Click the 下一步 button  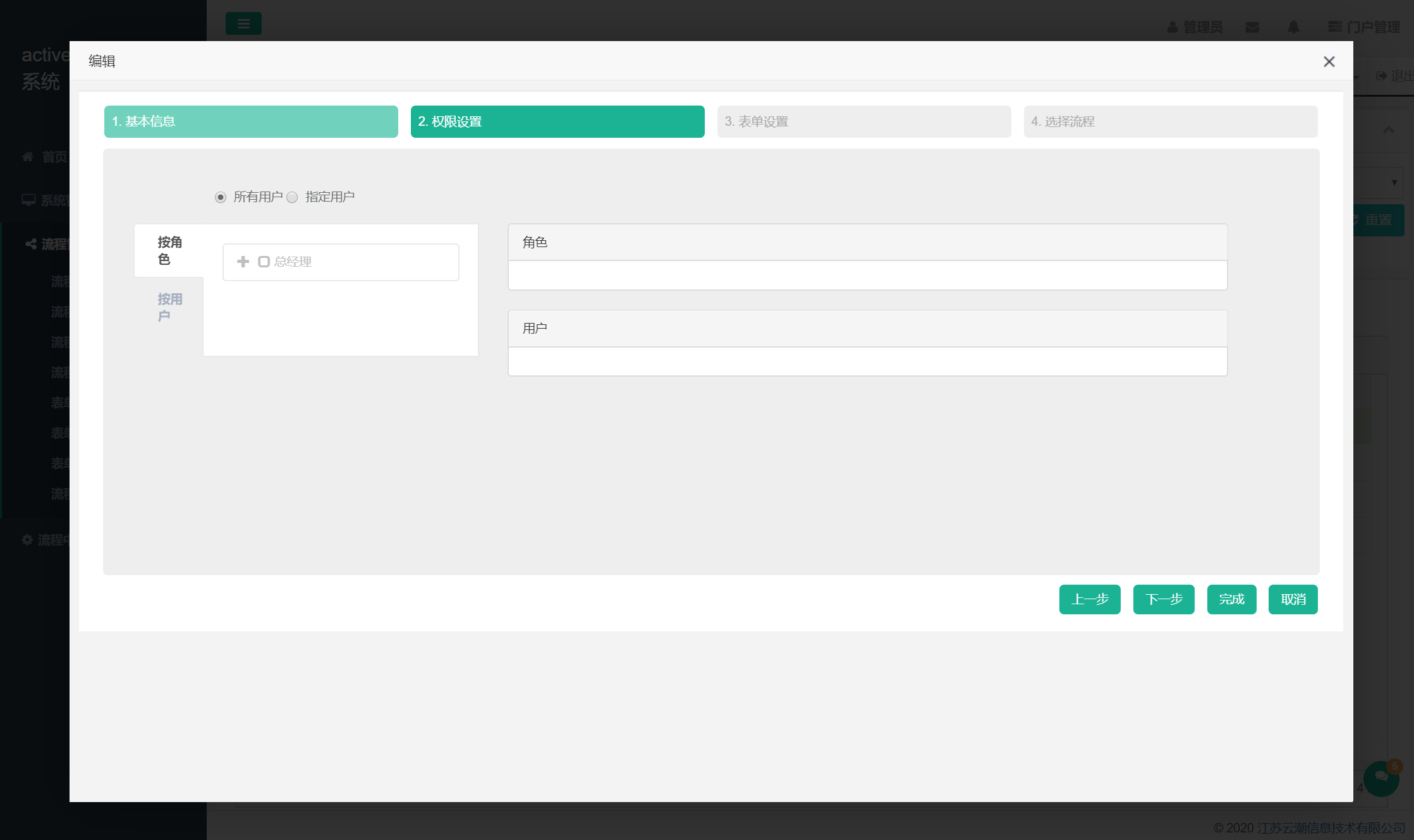tap(1163, 599)
